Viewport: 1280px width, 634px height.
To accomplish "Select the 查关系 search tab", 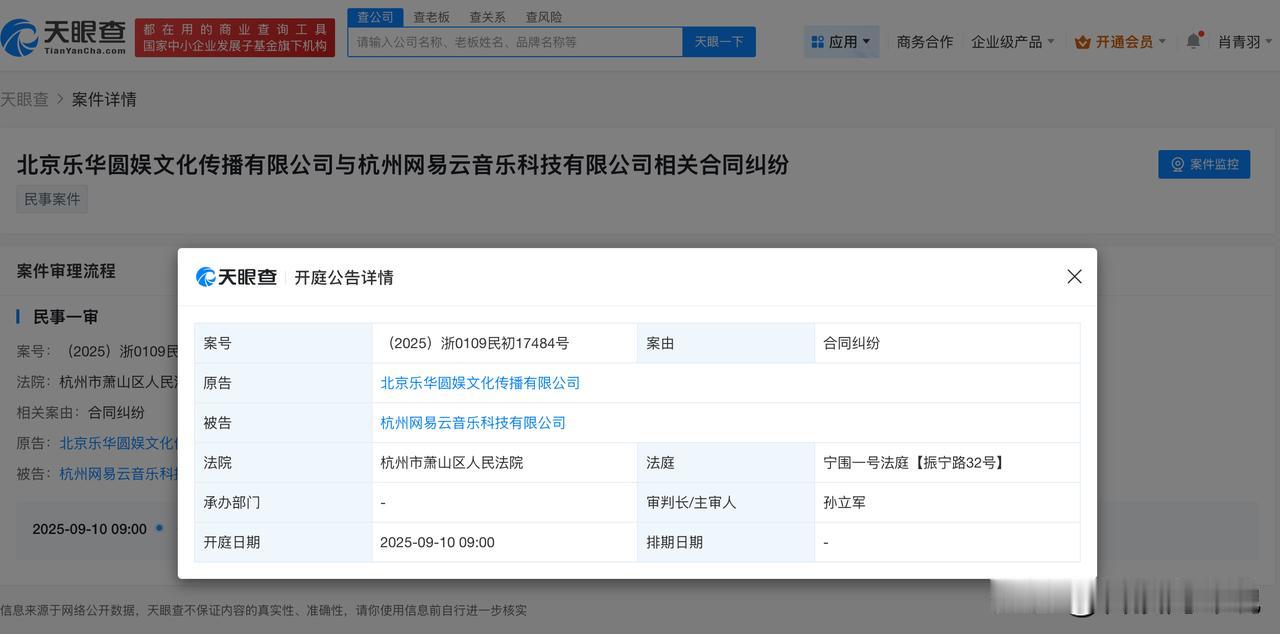I will tap(487, 17).
